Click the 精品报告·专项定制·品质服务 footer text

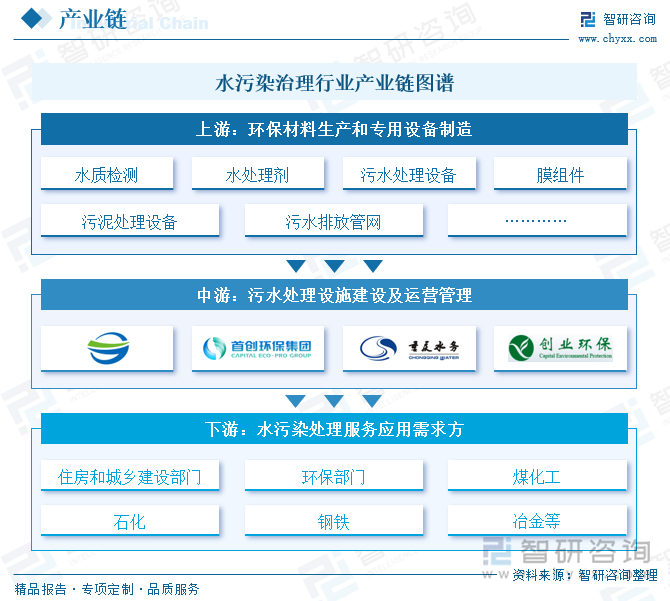107,589
